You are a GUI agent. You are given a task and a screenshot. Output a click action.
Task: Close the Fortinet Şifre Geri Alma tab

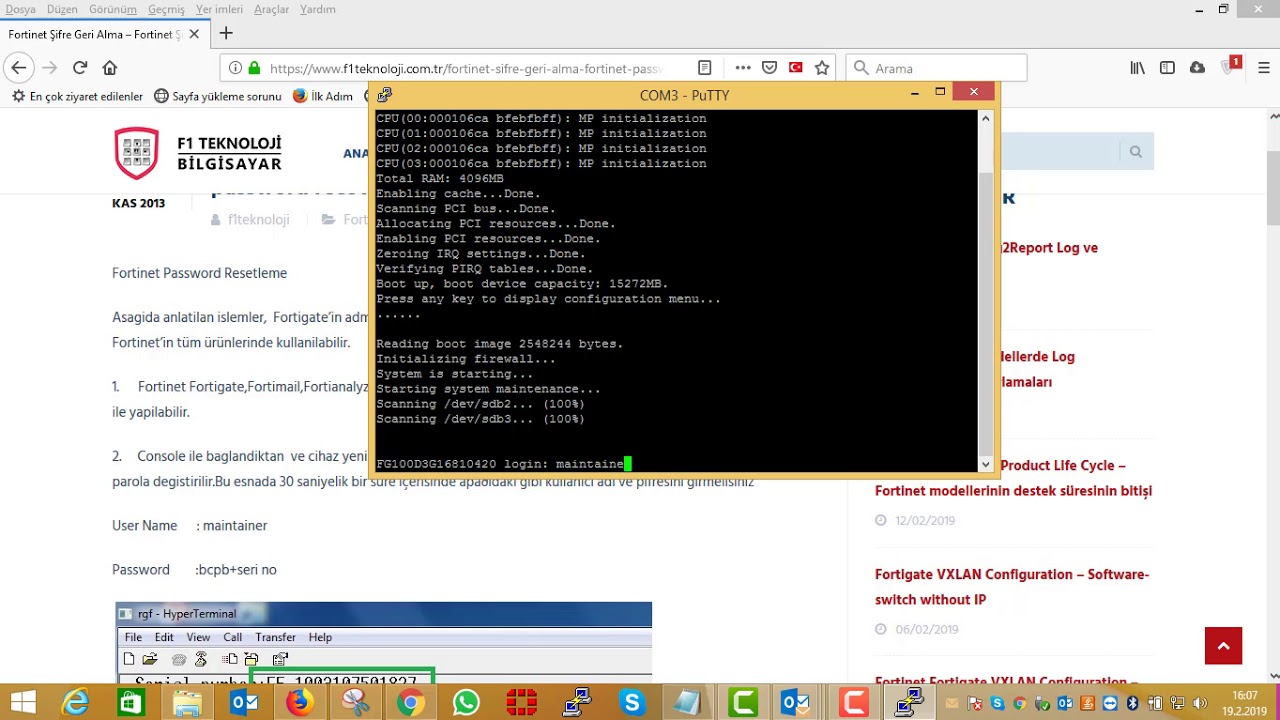pyautogui.click(x=194, y=34)
